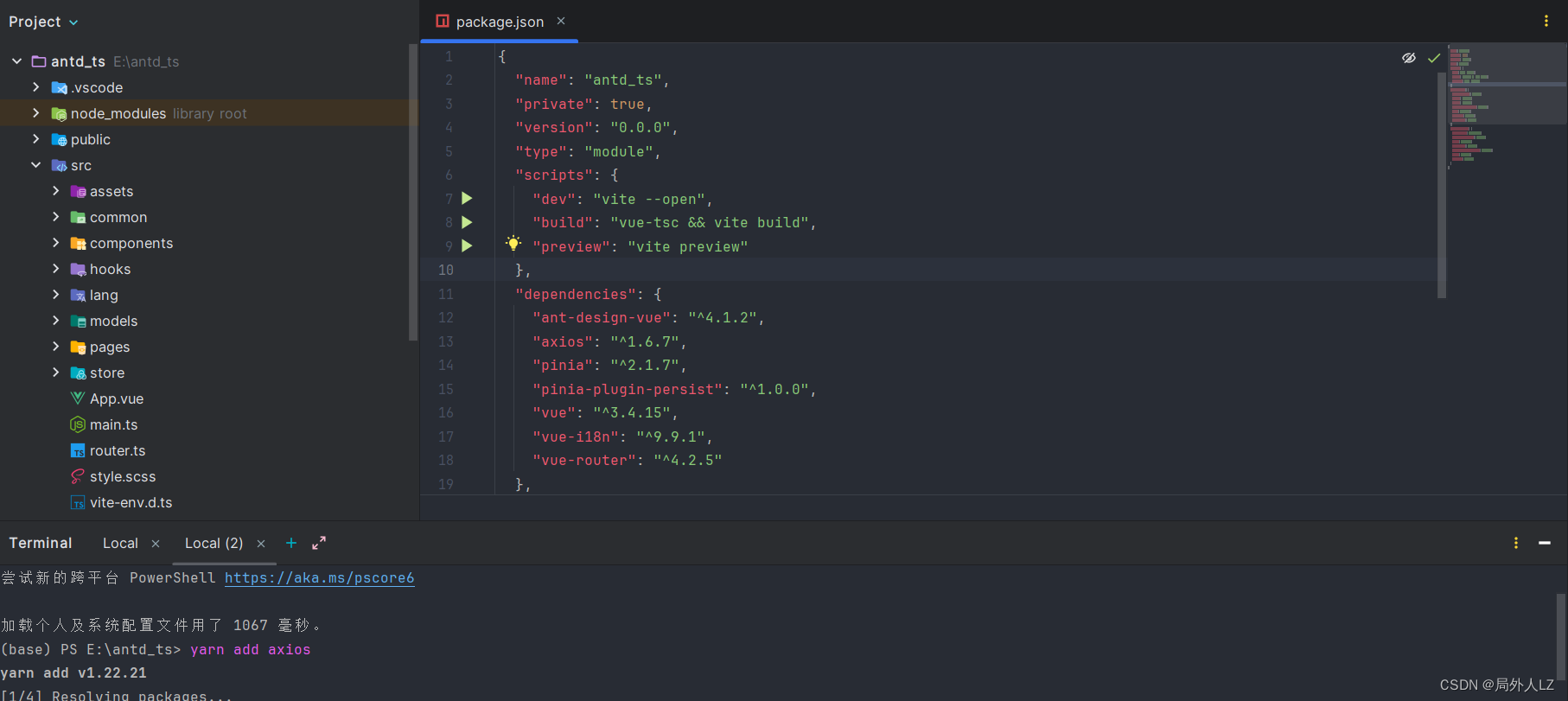Screen dimensions: 1568x701
Task: Click the src folder icon
Action: (59, 165)
